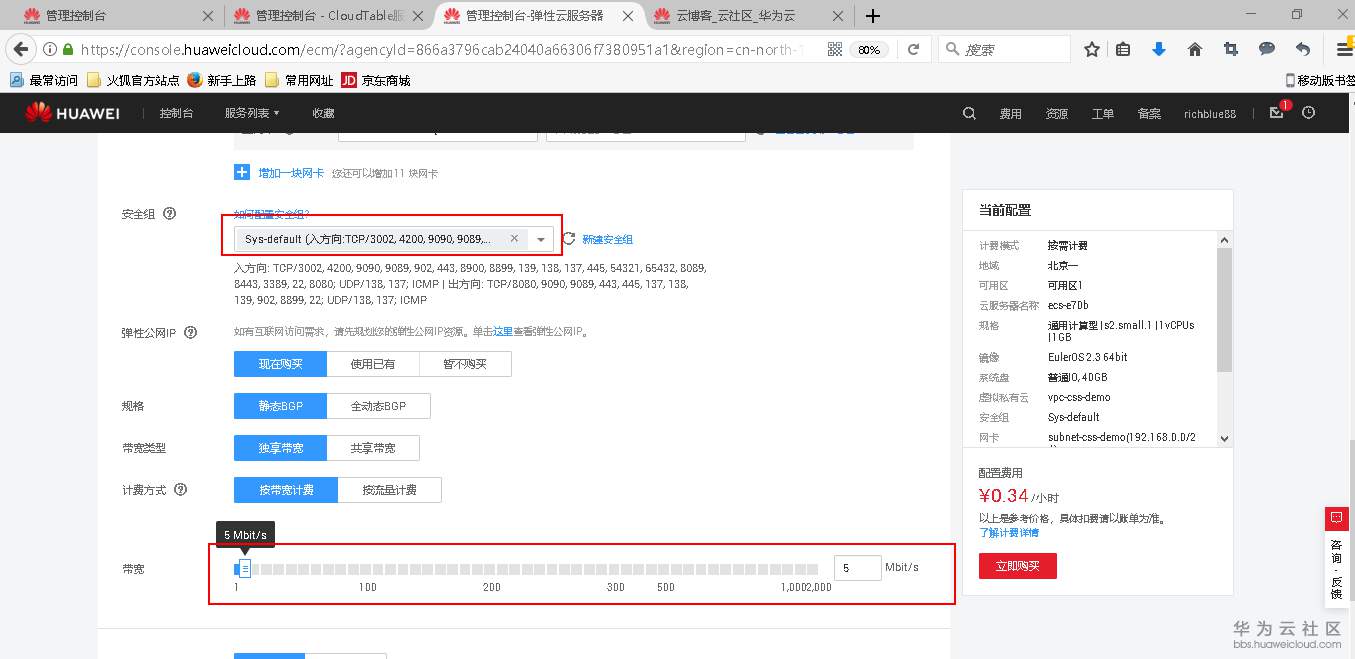1355x659 pixels.
Task: Open downloads via the blue arrow icon
Action: (1159, 47)
